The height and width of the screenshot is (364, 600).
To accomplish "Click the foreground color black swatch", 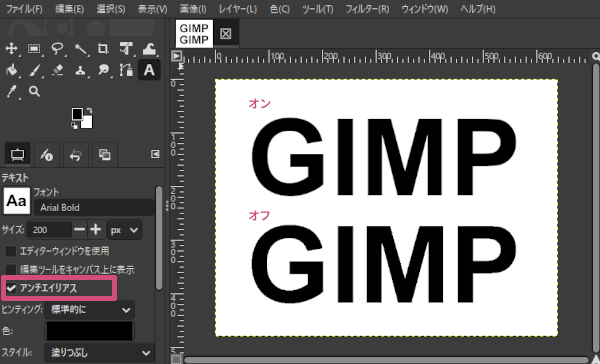I will (x=77, y=114).
